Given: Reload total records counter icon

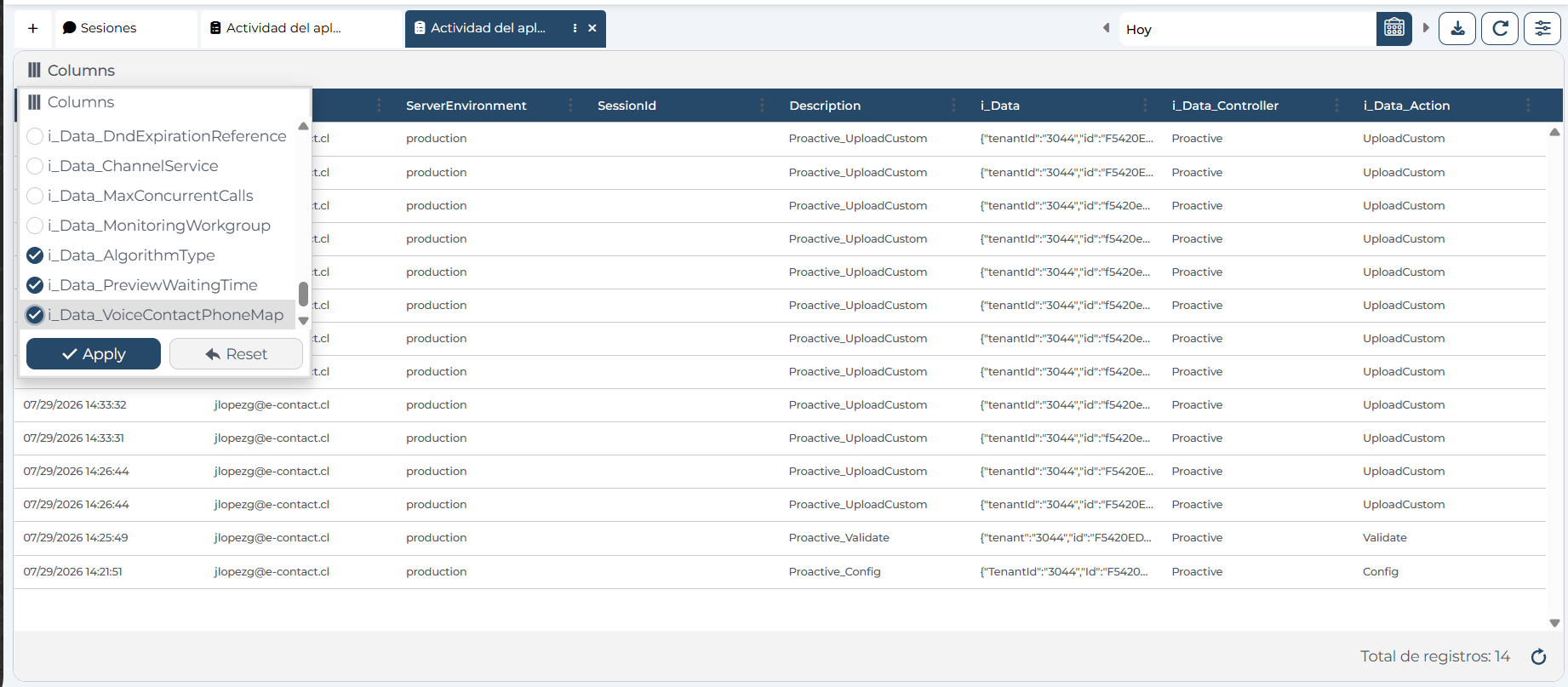Looking at the screenshot, I should pos(1538,656).
